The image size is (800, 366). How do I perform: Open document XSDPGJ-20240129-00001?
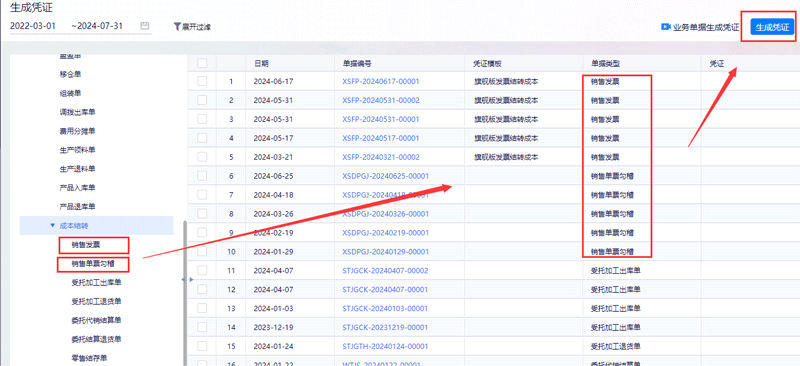pyautogui.click(x=385, y=251)
